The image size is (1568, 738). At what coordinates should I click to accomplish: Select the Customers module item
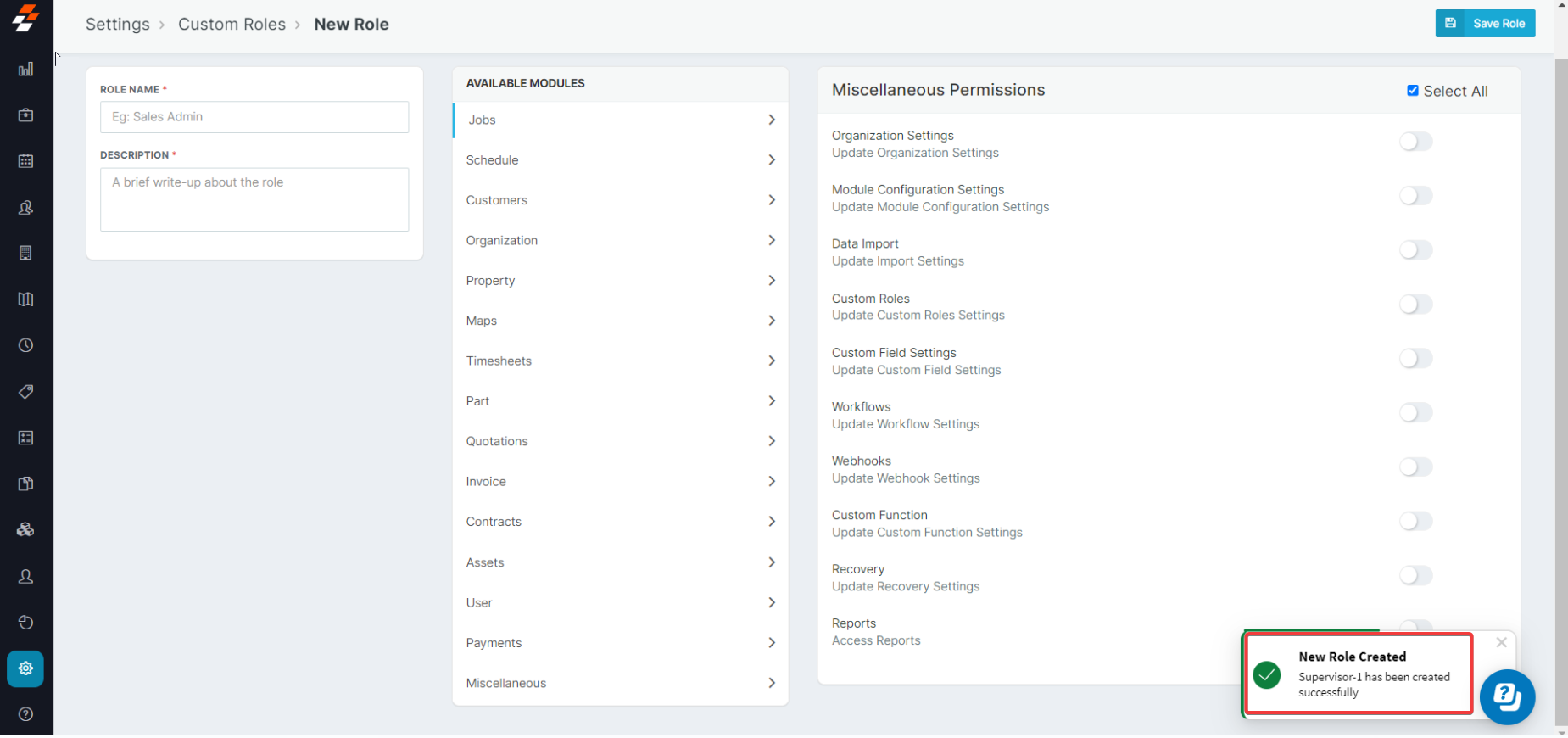tap(497, 201)
